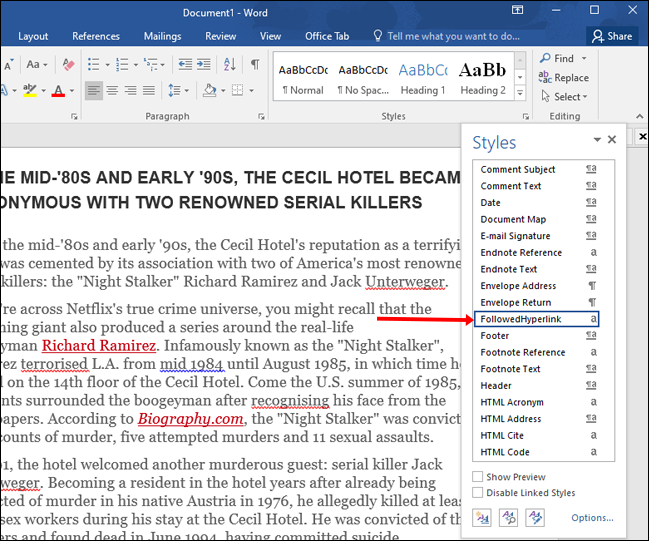Apply the Normal style from gallery
The height and width of the screenshot is (541, 649).
[x=303, y=77]
